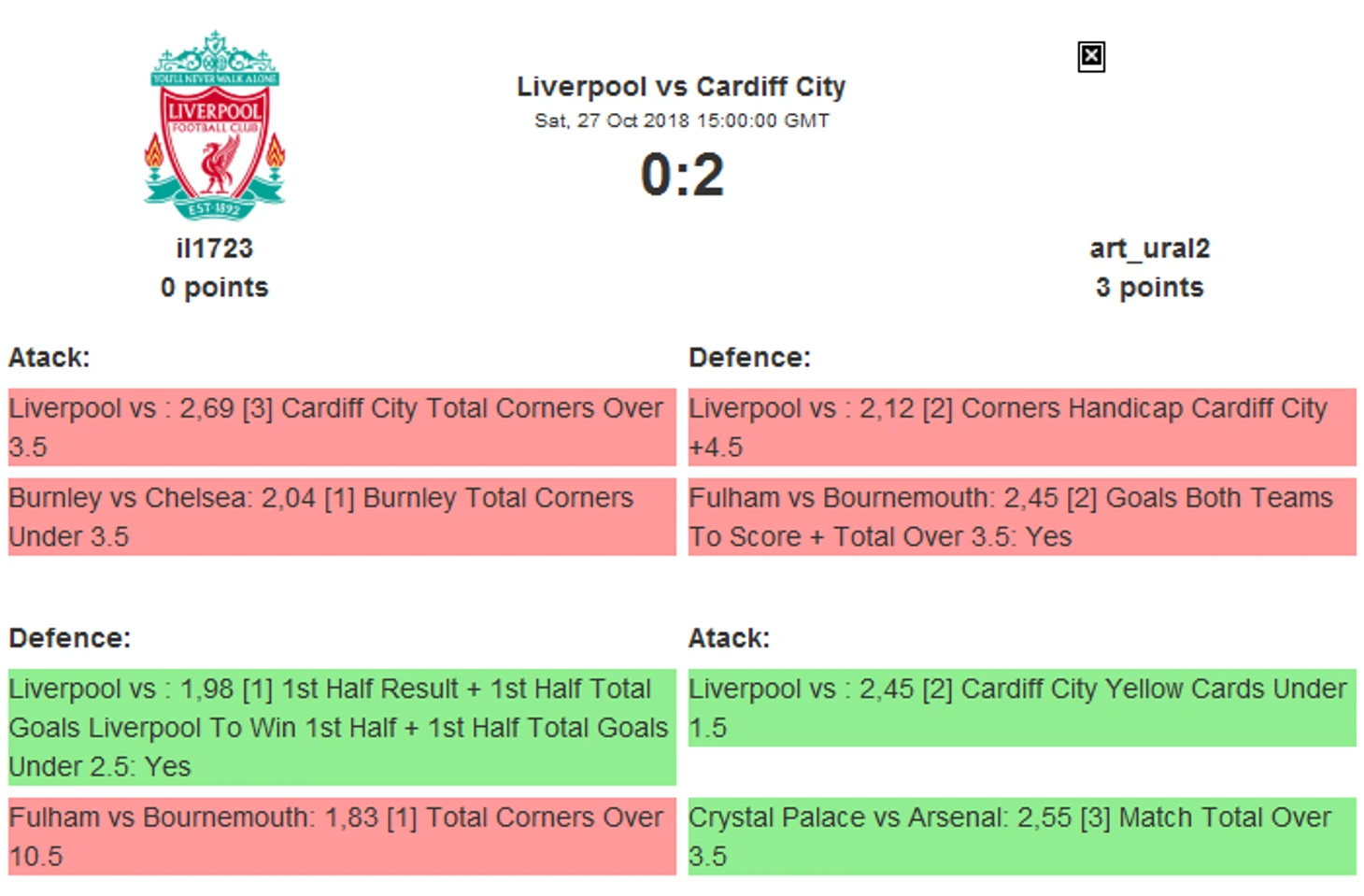Select Fulham Total Corners Over 10.5 bet

pyautogui.click(x=342, y=836)
